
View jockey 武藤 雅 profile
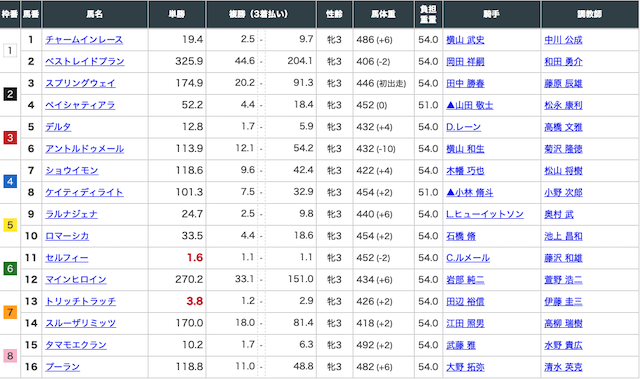[461, 345]
